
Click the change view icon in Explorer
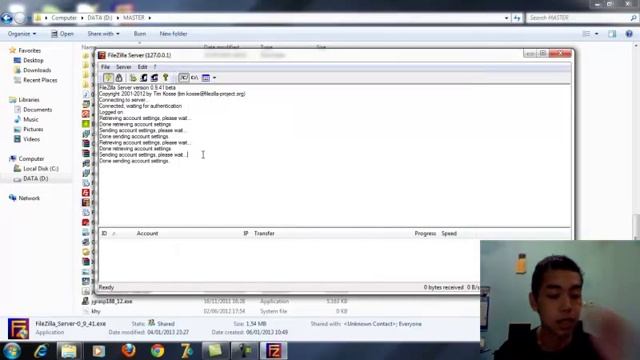coord(586,34)
